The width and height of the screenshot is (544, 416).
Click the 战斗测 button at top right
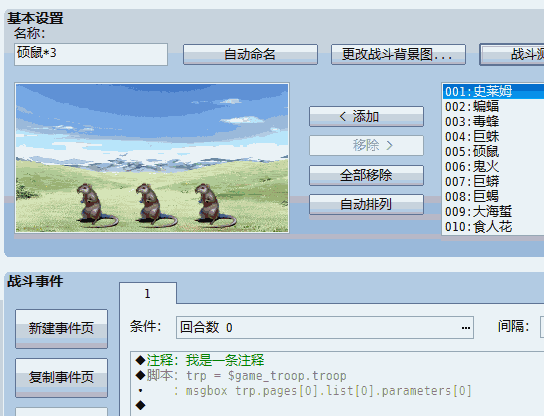click(x=512, y=54)
